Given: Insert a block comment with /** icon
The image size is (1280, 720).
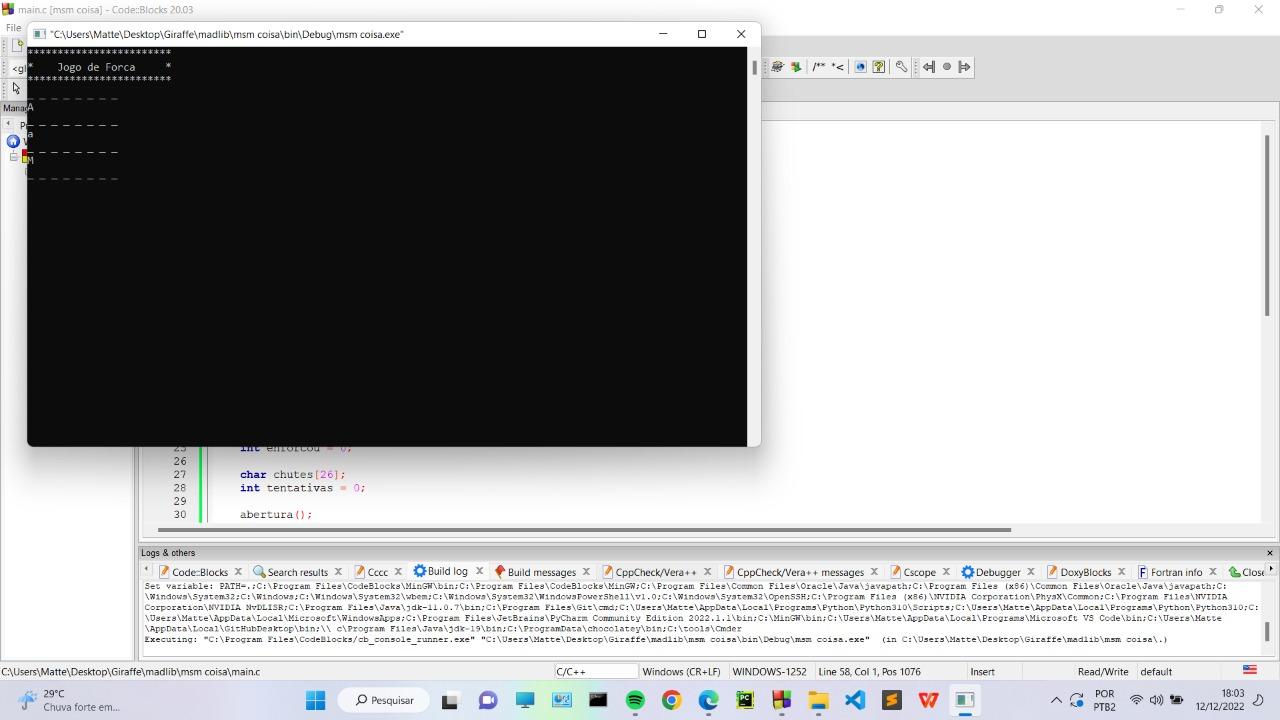Looking at the screenshot, I should (x=819, y=67).
